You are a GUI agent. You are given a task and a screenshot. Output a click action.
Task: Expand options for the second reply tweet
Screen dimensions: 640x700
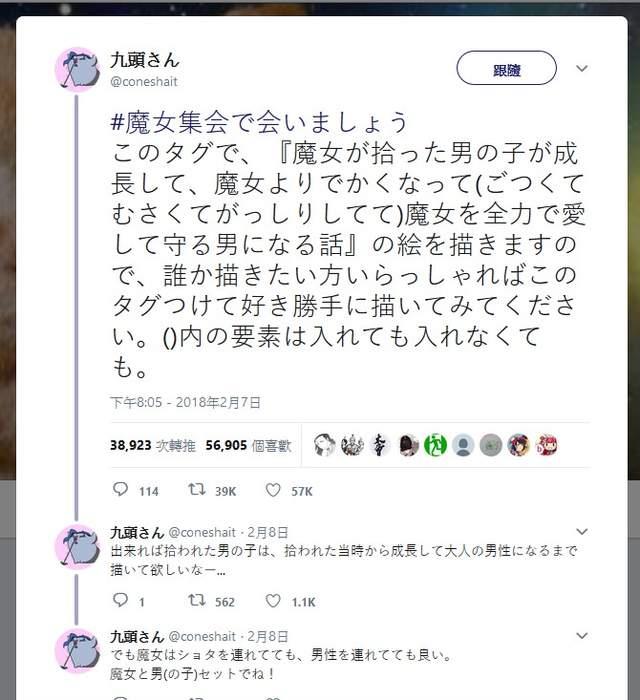coord(582,635)
